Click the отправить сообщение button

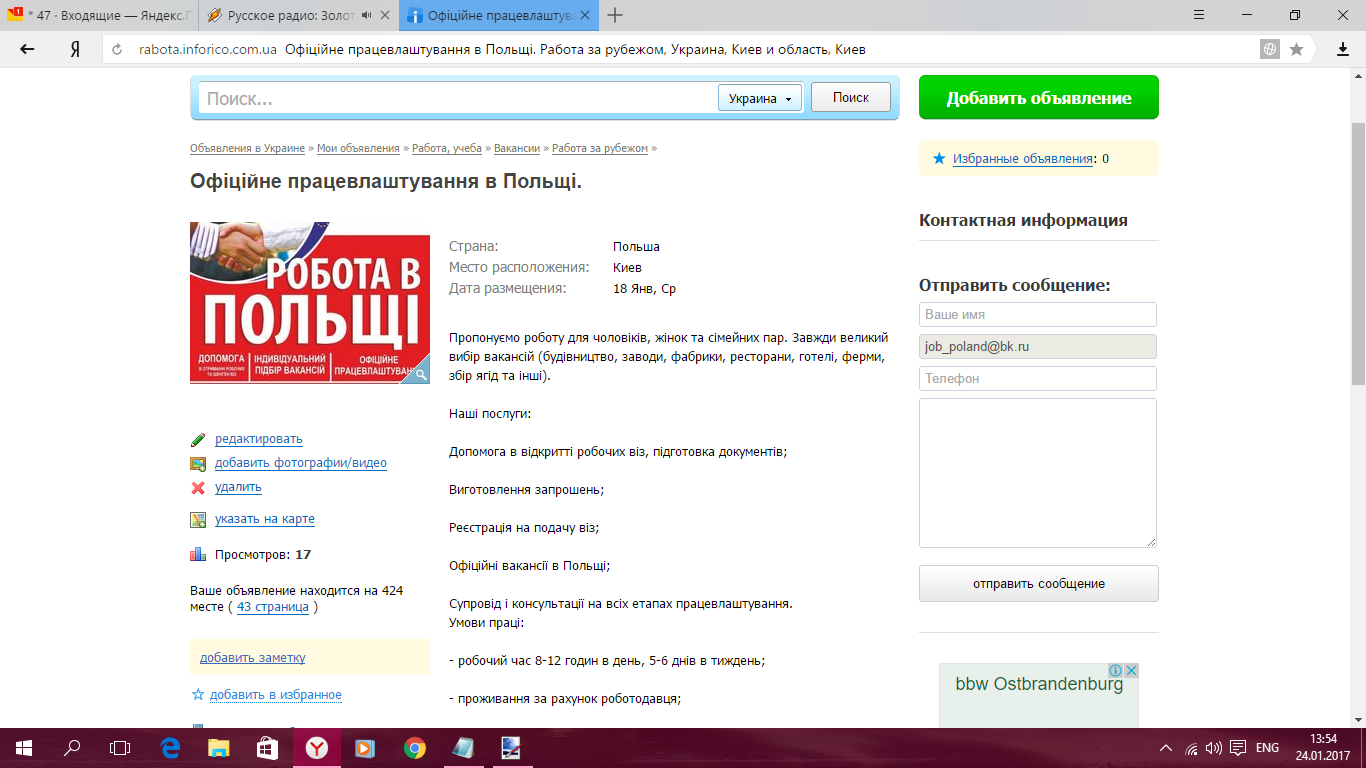tap(1039, 583)
